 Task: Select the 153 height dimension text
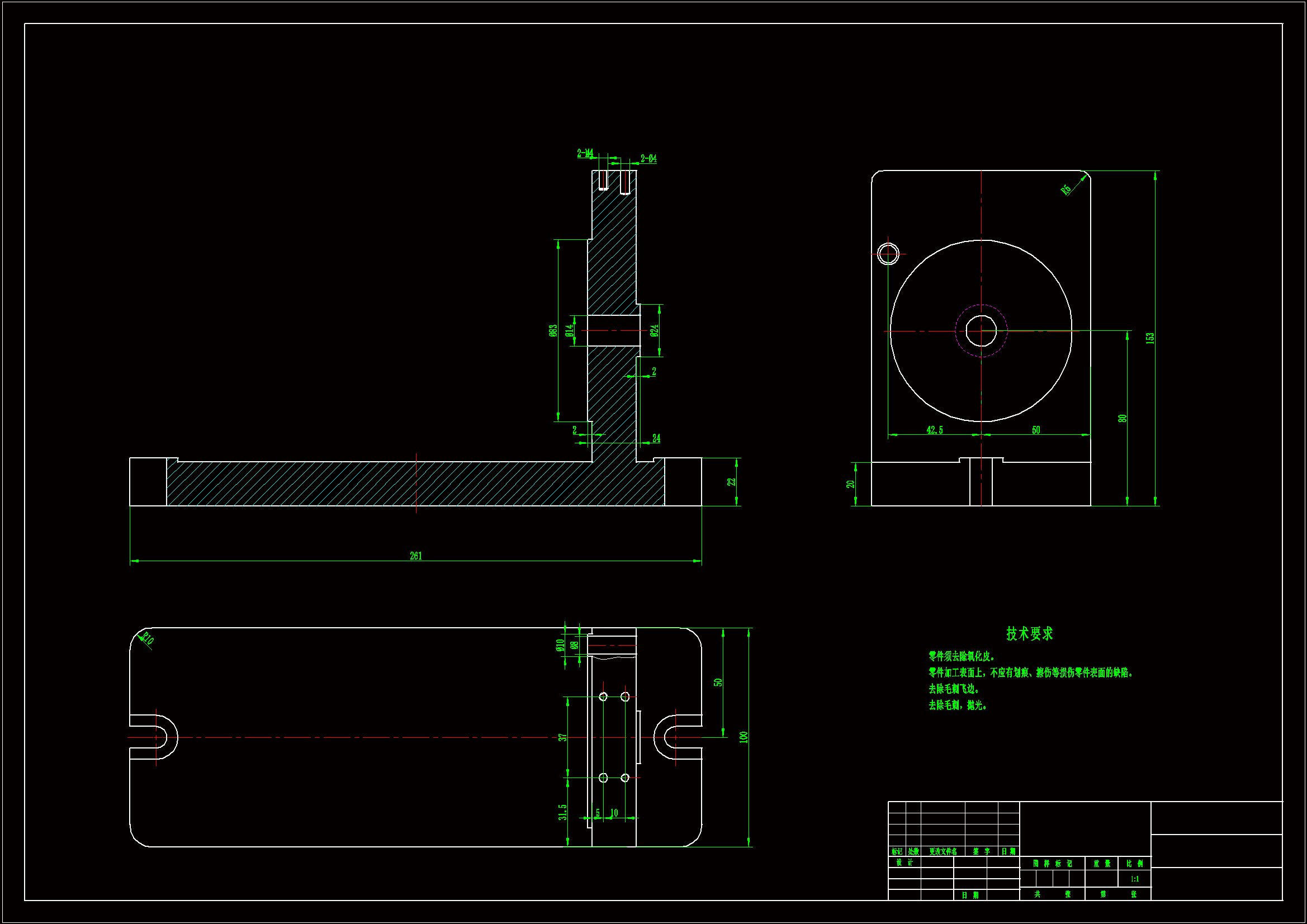[x=1150, y=338]
